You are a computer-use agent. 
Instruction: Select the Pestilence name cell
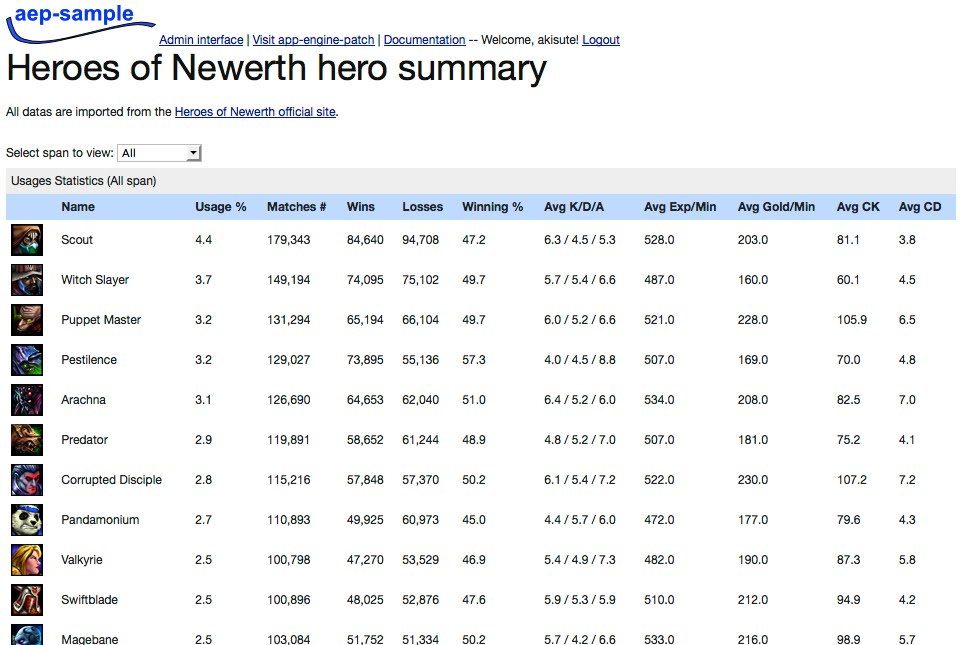89,360
